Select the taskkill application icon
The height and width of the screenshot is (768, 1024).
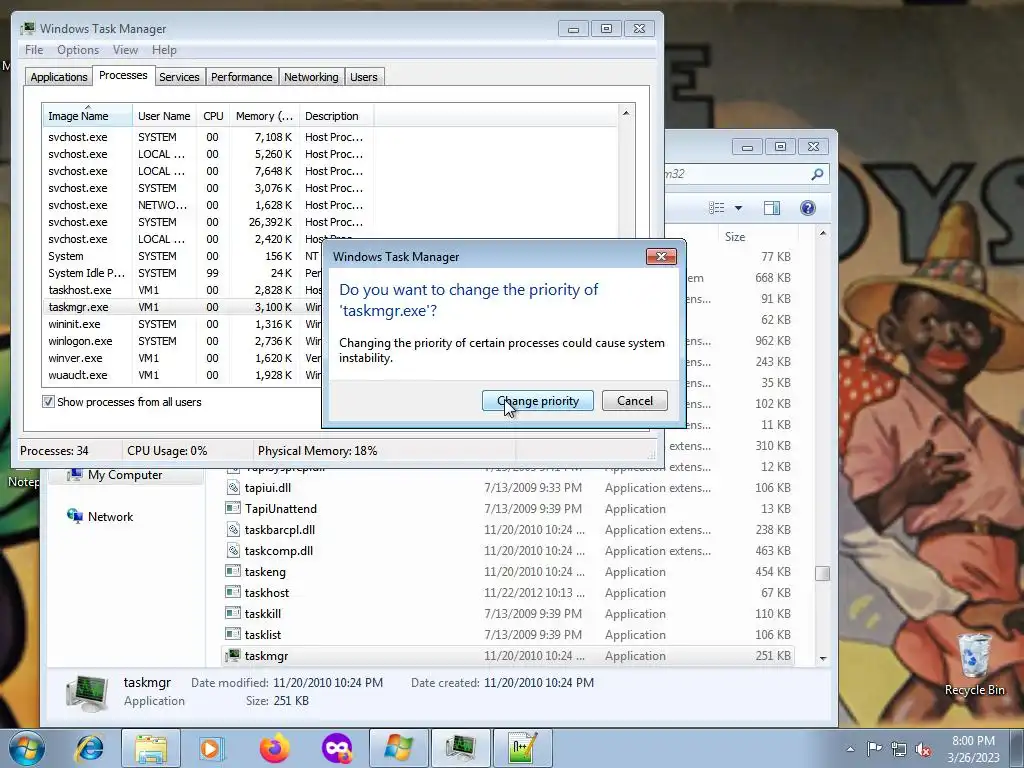click(233, 613)
